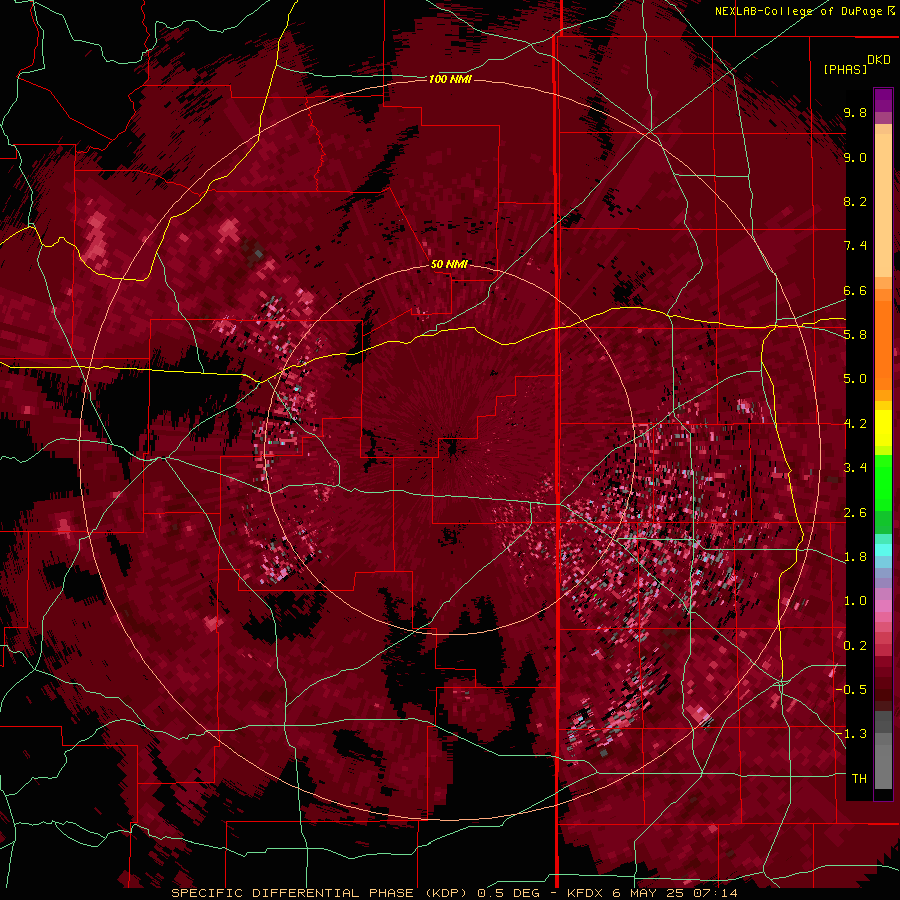
Task: Click the -0.5 scale value
Action: tap(852, 690)
